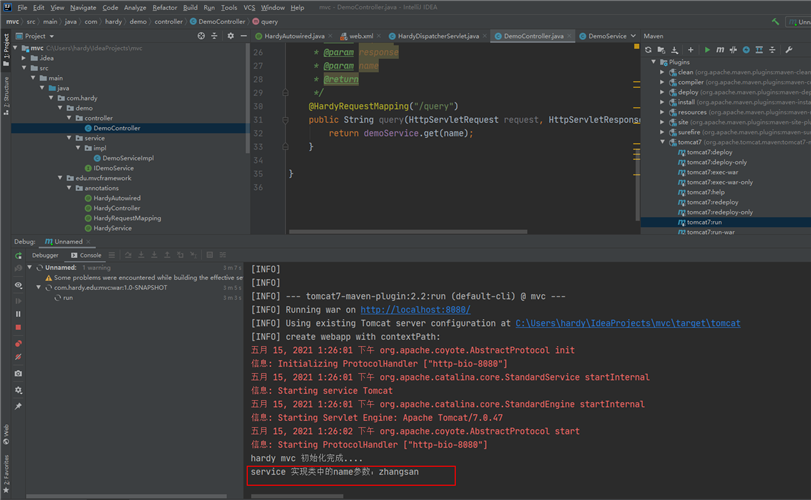Collapse the Maven Plugins node

coord(654,62)
